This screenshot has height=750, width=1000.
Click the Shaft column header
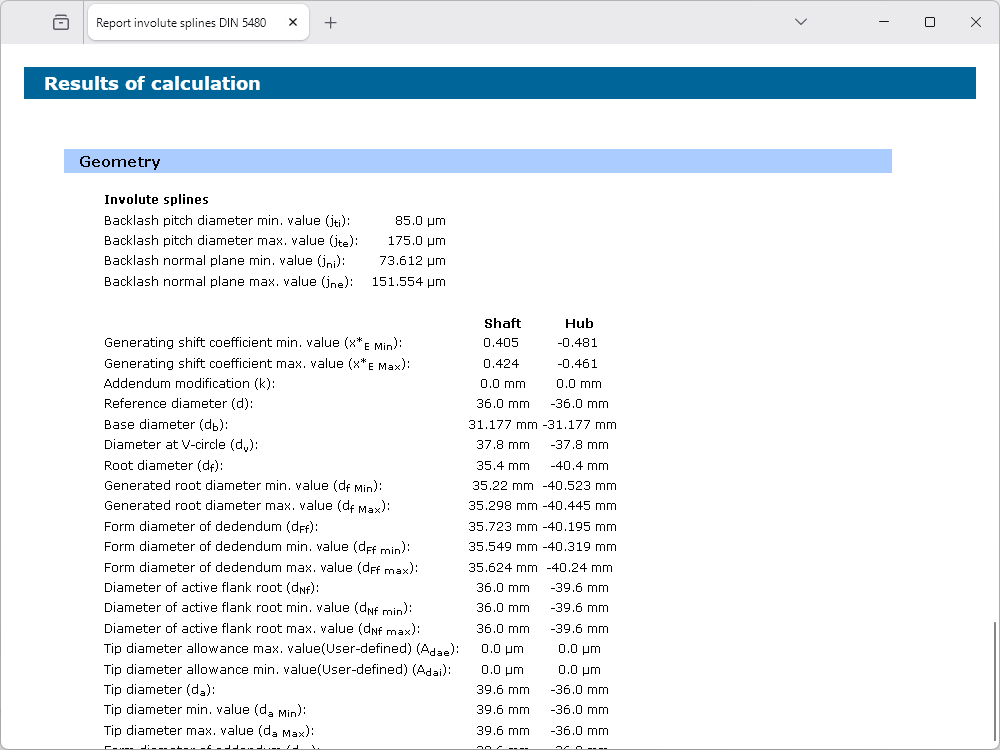502,323
